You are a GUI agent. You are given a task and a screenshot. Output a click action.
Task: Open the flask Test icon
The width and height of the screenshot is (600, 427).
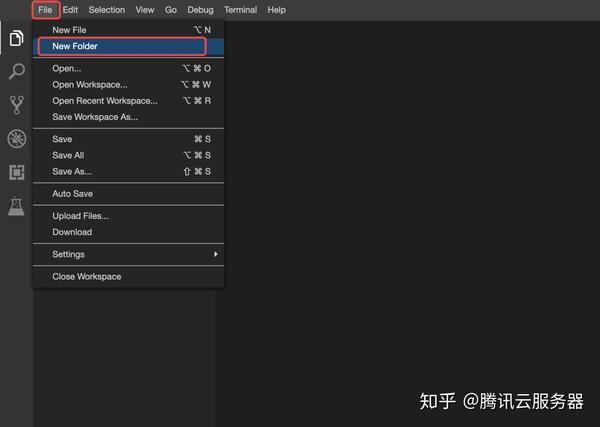(16, 206)
